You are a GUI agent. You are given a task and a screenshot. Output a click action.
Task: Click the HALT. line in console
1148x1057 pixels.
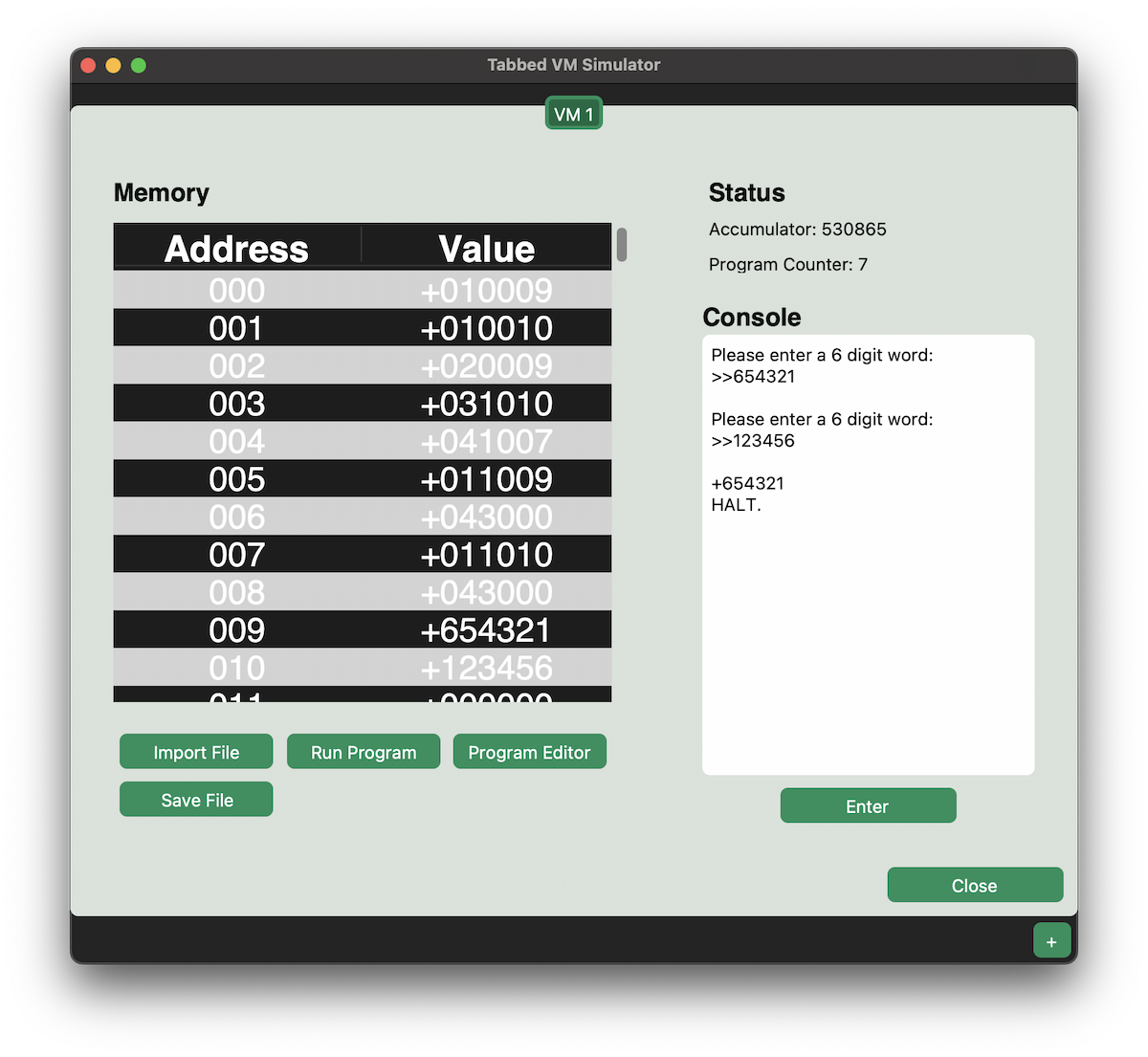(x=736, y=504)
